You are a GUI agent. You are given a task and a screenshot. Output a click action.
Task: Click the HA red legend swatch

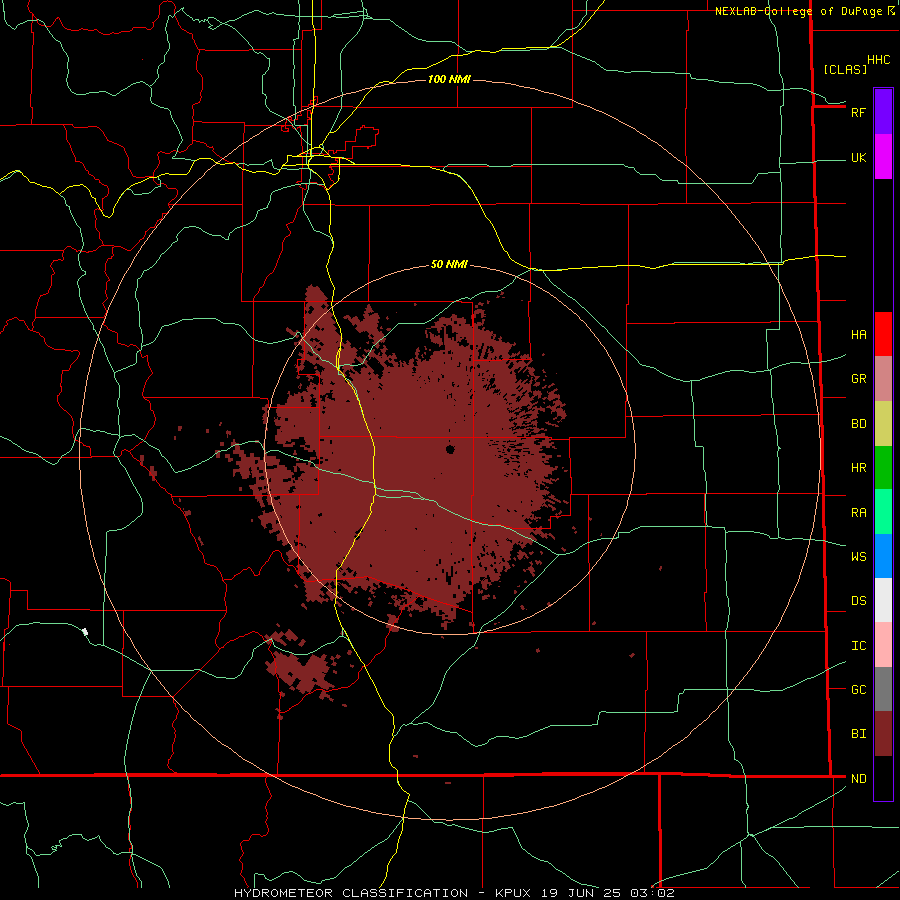[883, 334]
